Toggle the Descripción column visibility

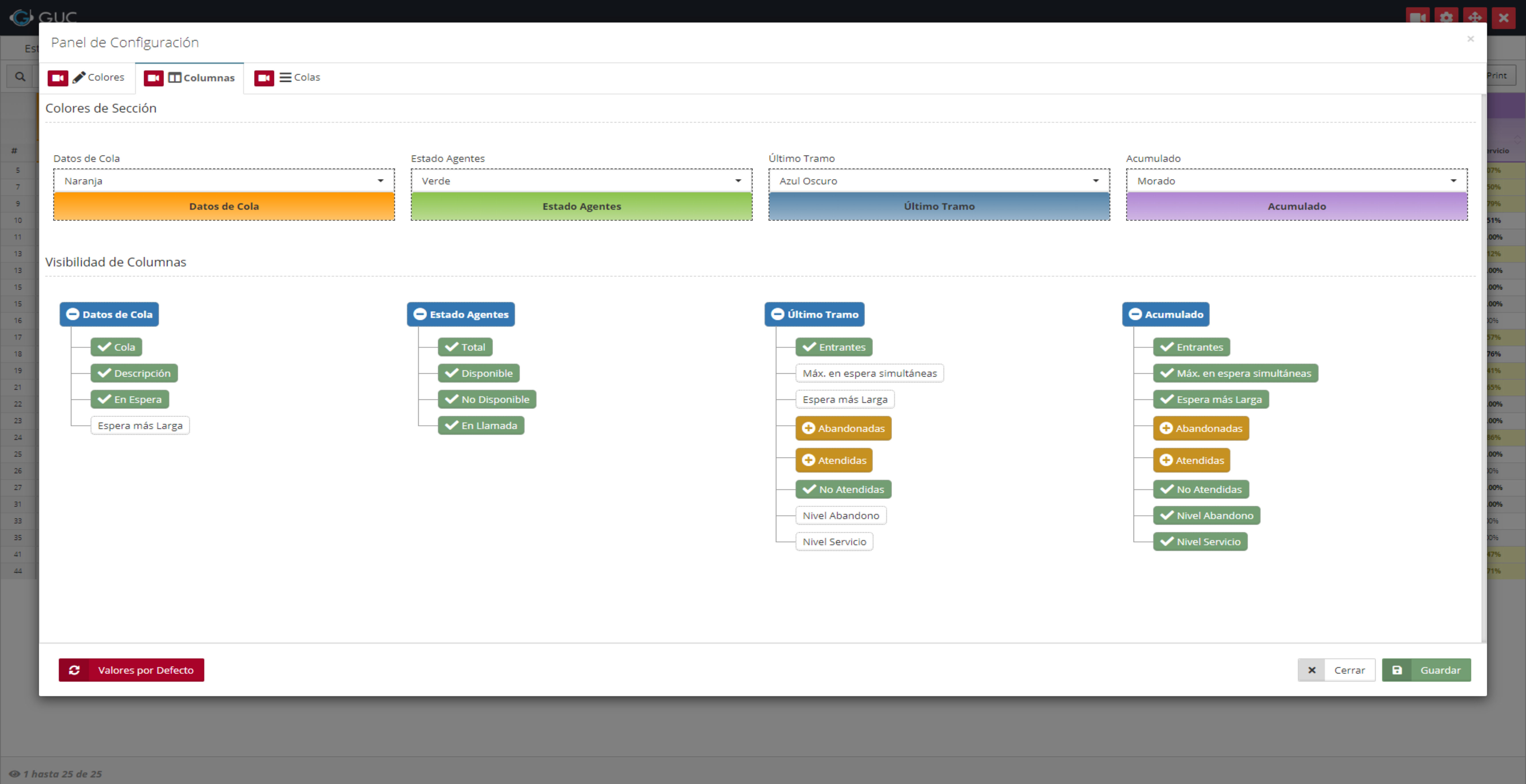tap(134, 373)
